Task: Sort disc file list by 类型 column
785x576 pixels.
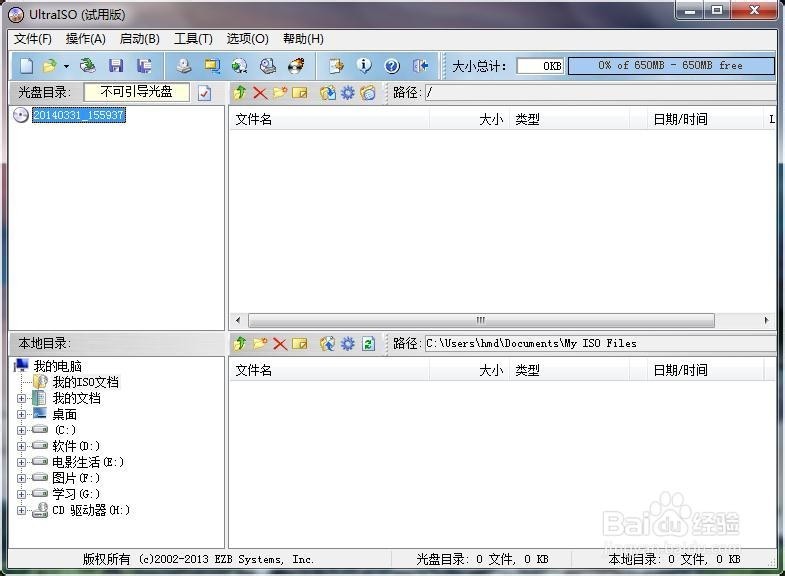Action: click(569, 120)
